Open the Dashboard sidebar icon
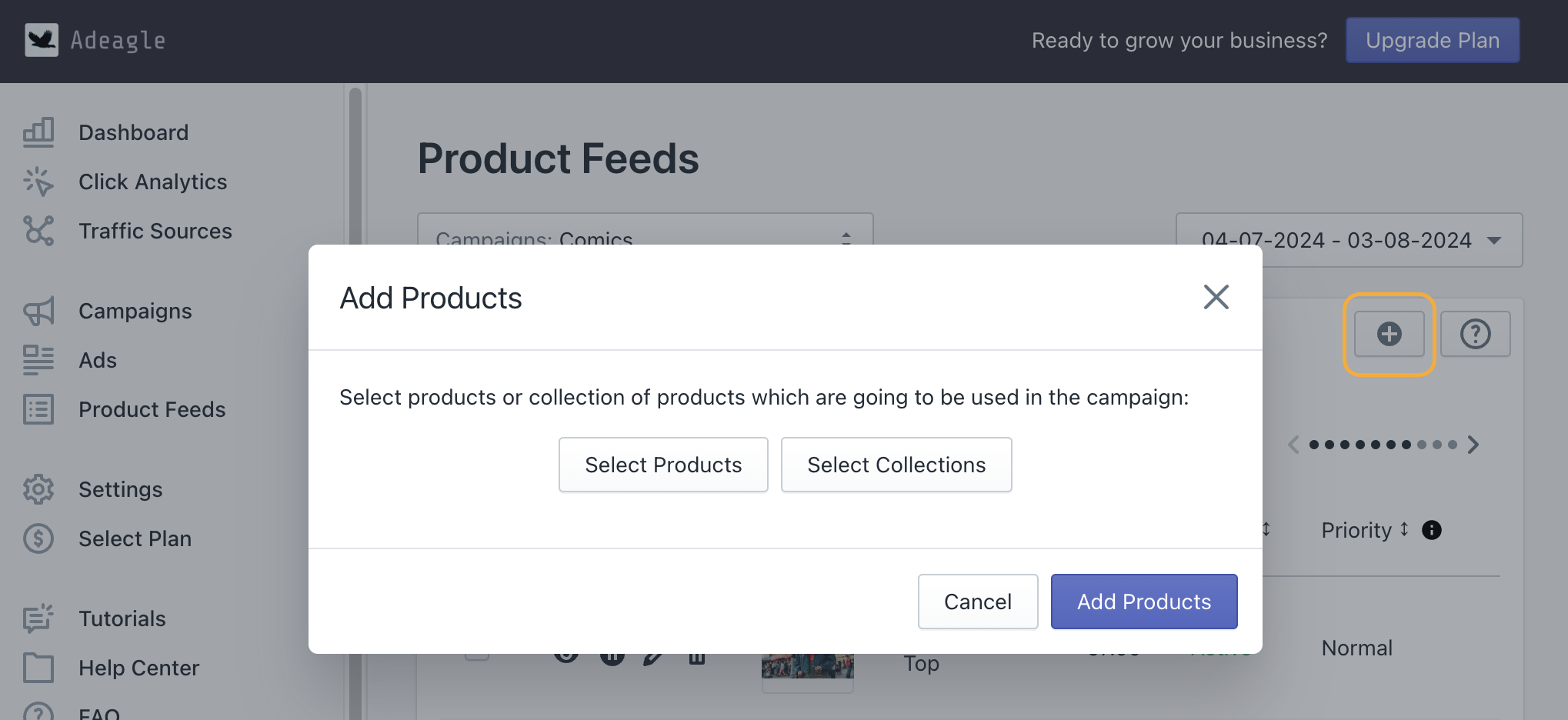The height and width of the screenshot is (720, 1568). click(38, 132)
